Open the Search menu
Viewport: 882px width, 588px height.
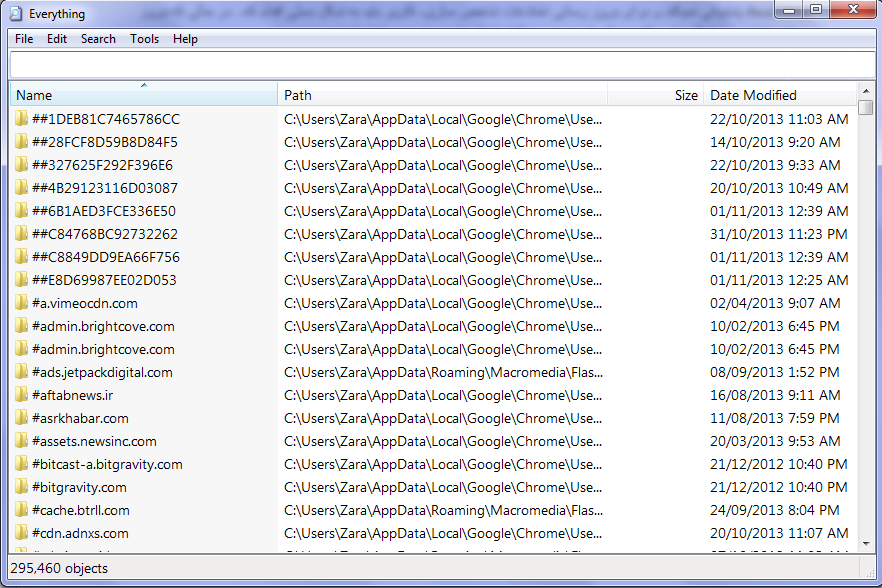(x=98, y=39)
